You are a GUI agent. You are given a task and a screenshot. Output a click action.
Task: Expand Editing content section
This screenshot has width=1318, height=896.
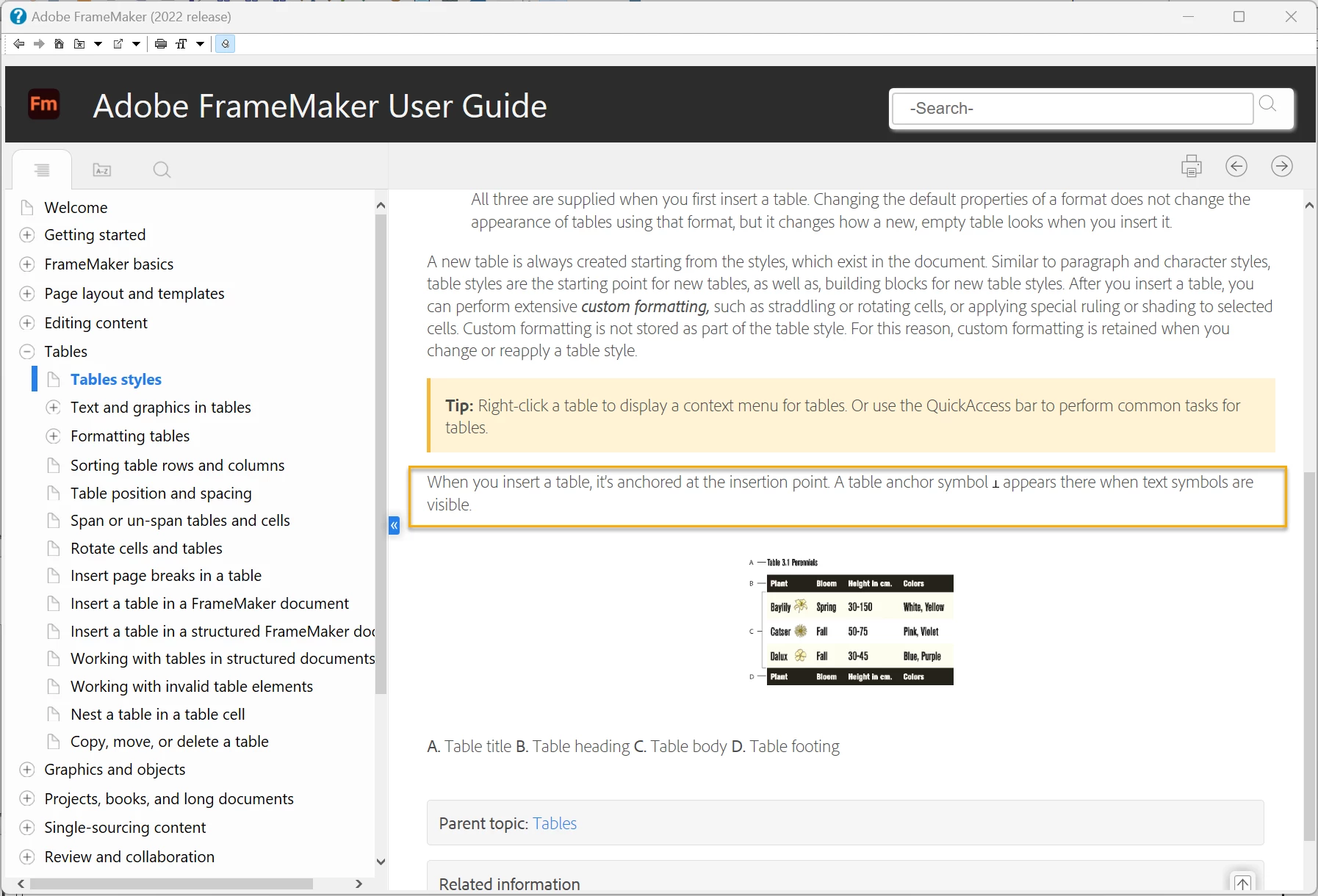pyautogui.click(x=27, y=323)
